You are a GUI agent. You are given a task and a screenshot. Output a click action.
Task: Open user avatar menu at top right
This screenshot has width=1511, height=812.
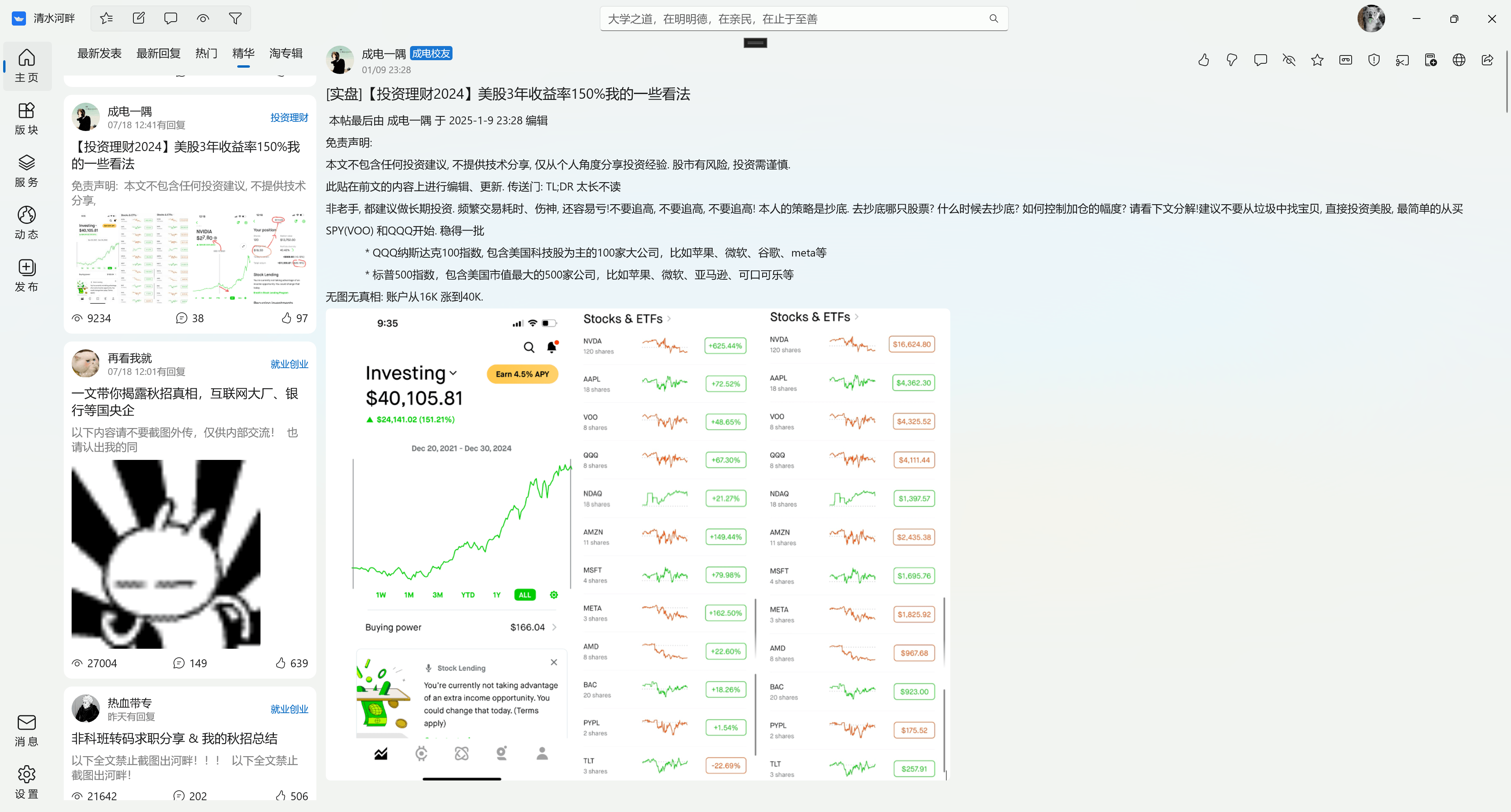[x=1371, y=19]
